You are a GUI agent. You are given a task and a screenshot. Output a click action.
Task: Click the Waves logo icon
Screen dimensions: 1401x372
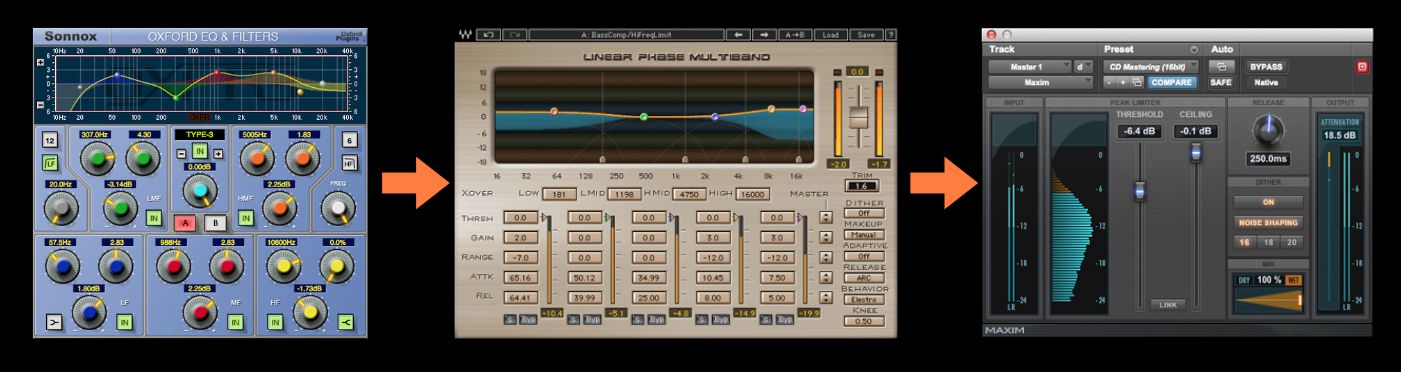(465, 34)
